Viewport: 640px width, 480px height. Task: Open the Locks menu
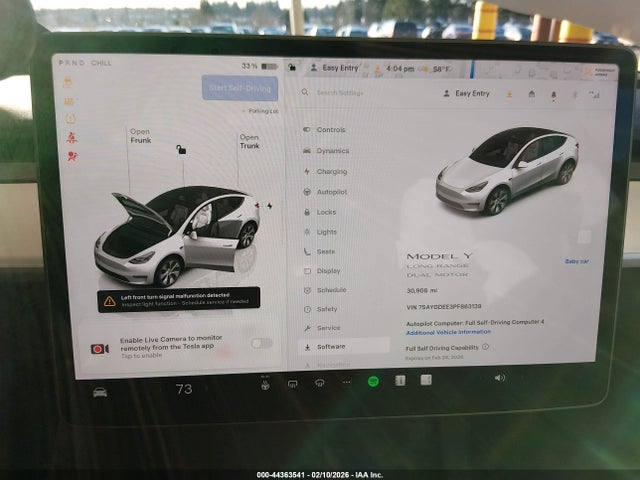coord(320,212)
